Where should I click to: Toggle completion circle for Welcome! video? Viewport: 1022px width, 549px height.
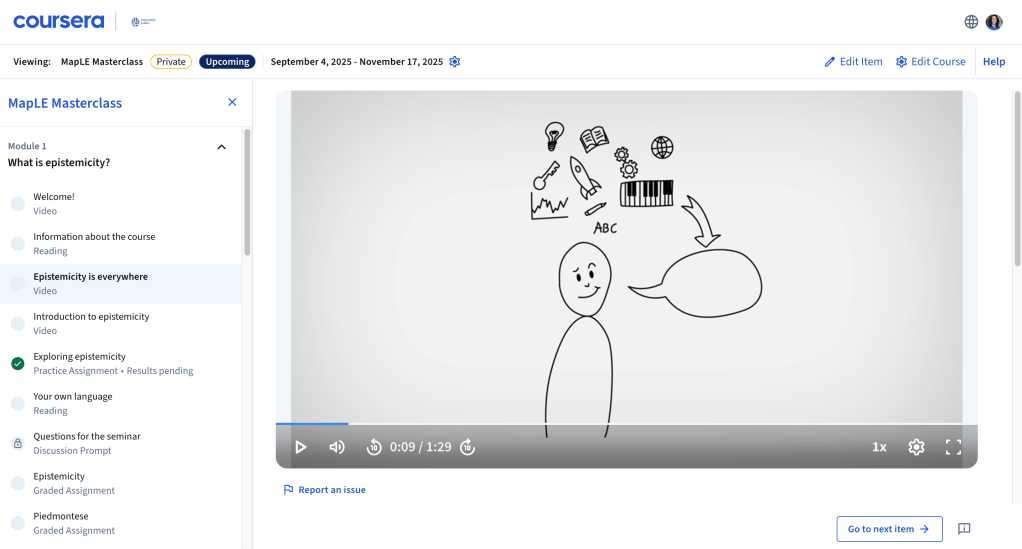click(17, 204)
